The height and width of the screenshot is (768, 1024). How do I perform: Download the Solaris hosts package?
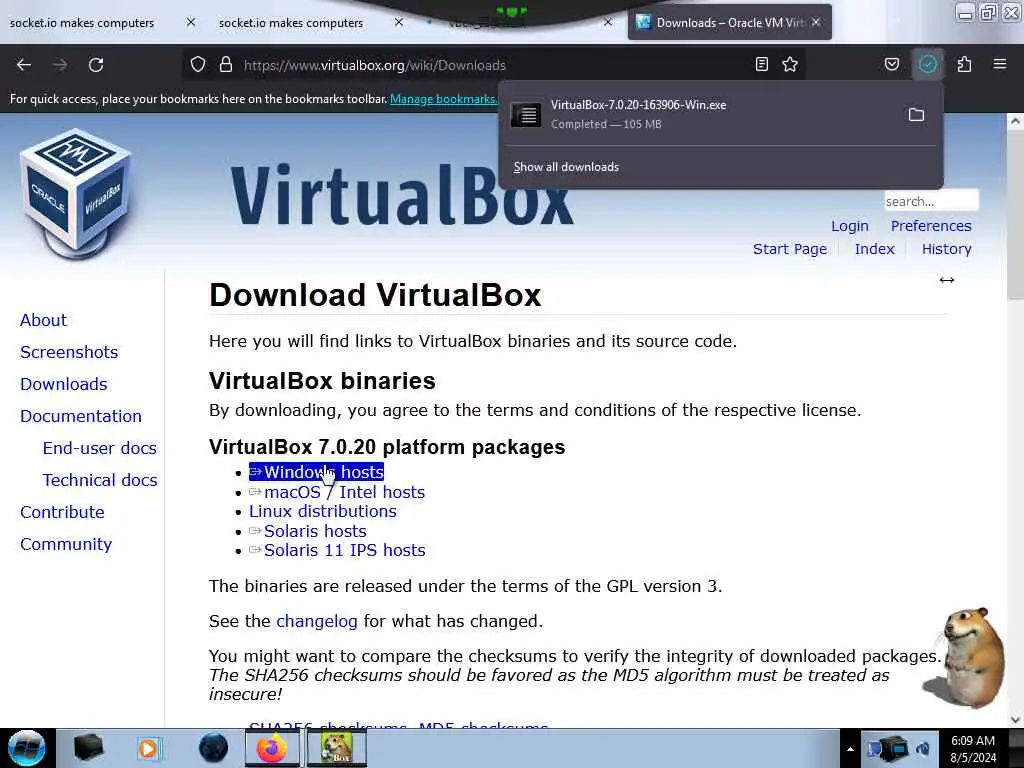tap(308, 532)
